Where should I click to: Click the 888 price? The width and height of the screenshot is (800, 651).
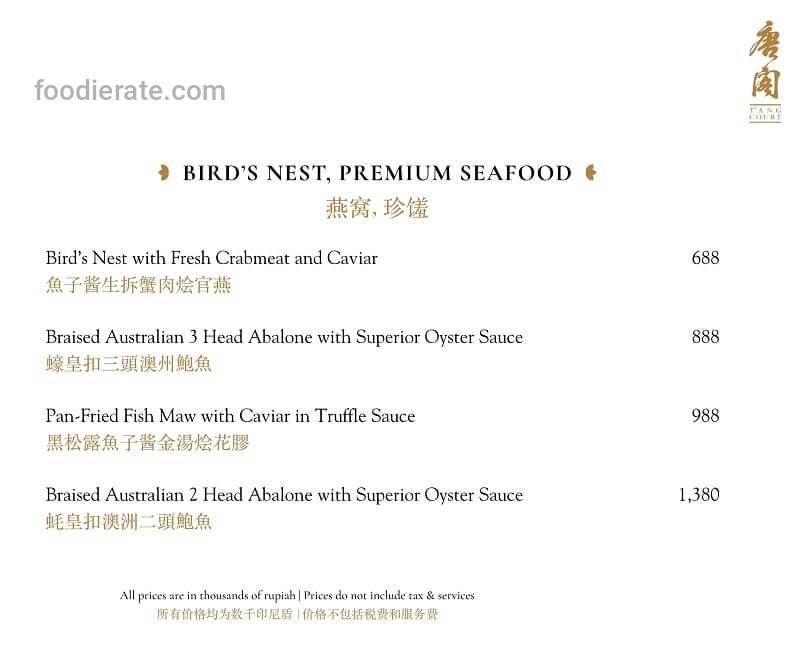(705, 337)
